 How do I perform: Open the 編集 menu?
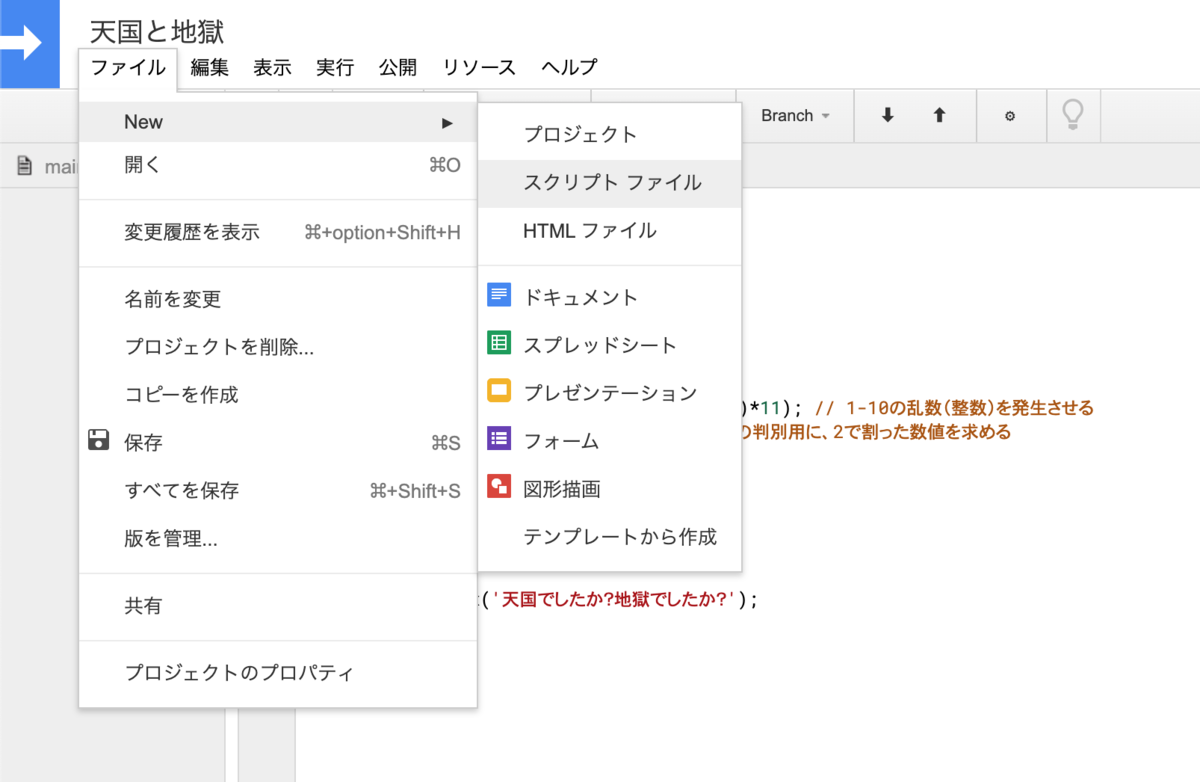pyautogui.click(x=210, y=68)
